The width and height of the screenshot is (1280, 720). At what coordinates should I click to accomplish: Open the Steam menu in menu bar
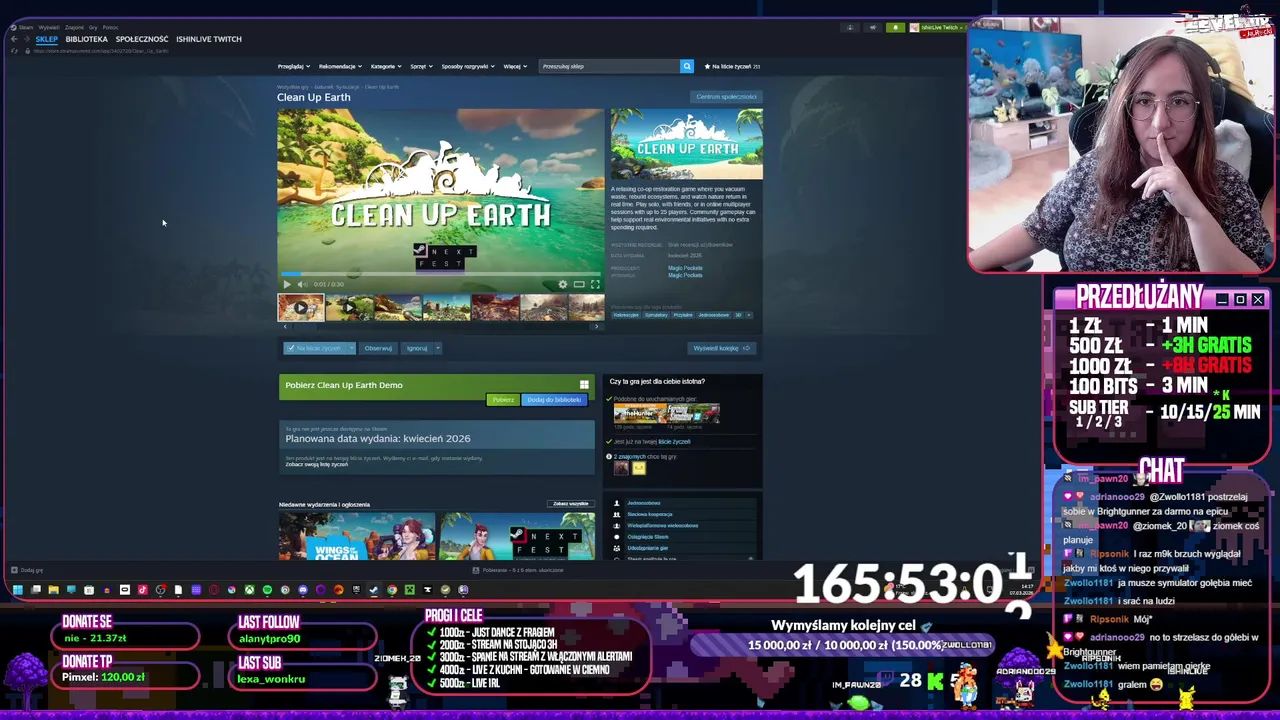25,27
